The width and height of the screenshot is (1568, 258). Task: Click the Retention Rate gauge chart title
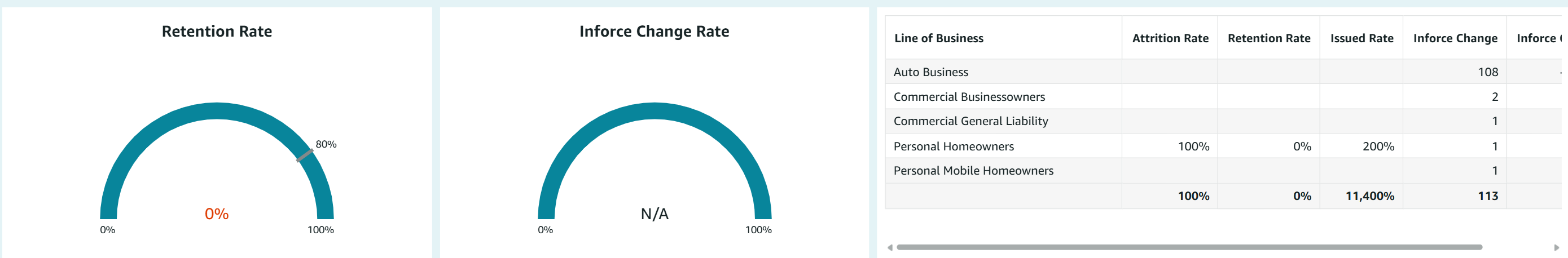coord(217,32)
